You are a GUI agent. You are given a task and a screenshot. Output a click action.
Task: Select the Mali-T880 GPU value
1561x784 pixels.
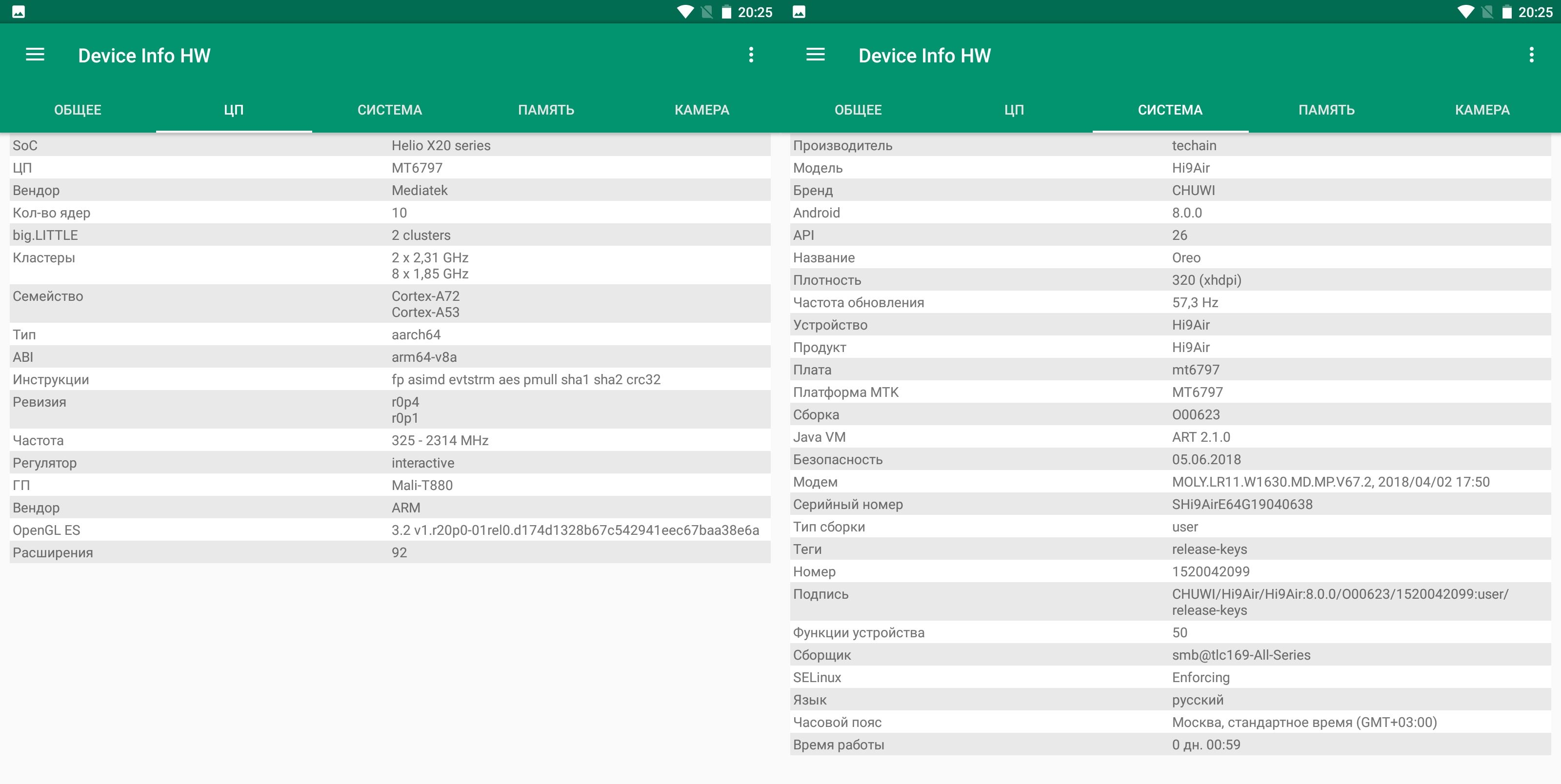click(422, 485)
